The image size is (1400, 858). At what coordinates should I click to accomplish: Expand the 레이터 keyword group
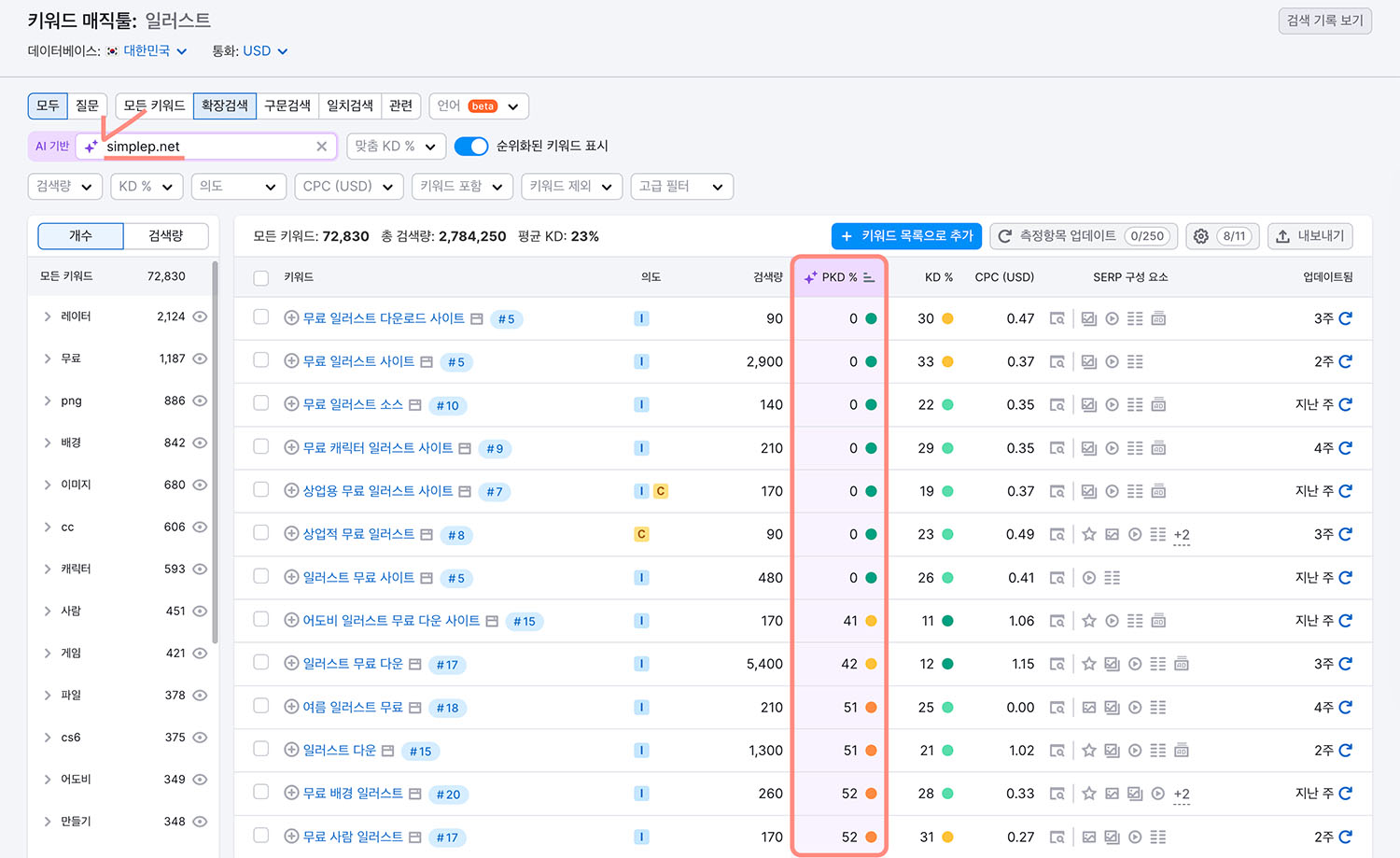[x=48, y=316]
